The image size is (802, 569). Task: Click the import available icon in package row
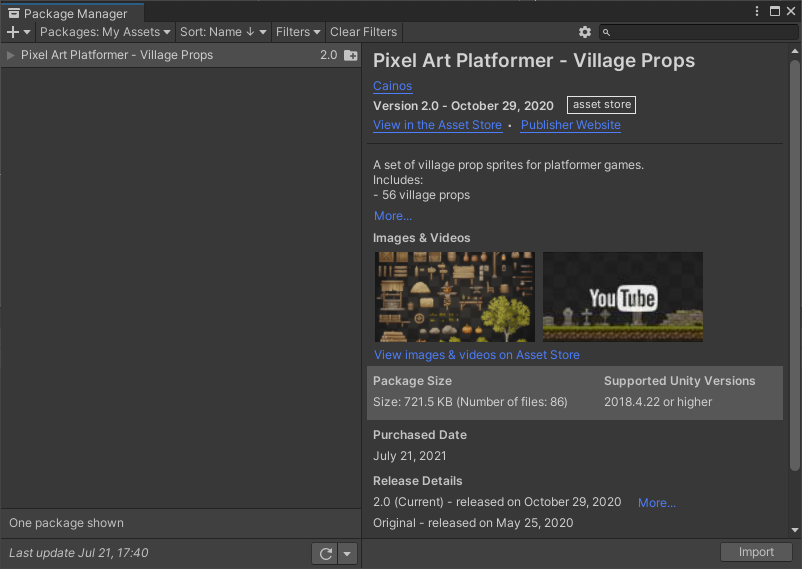pyautogui.click(x=350, y=55)
